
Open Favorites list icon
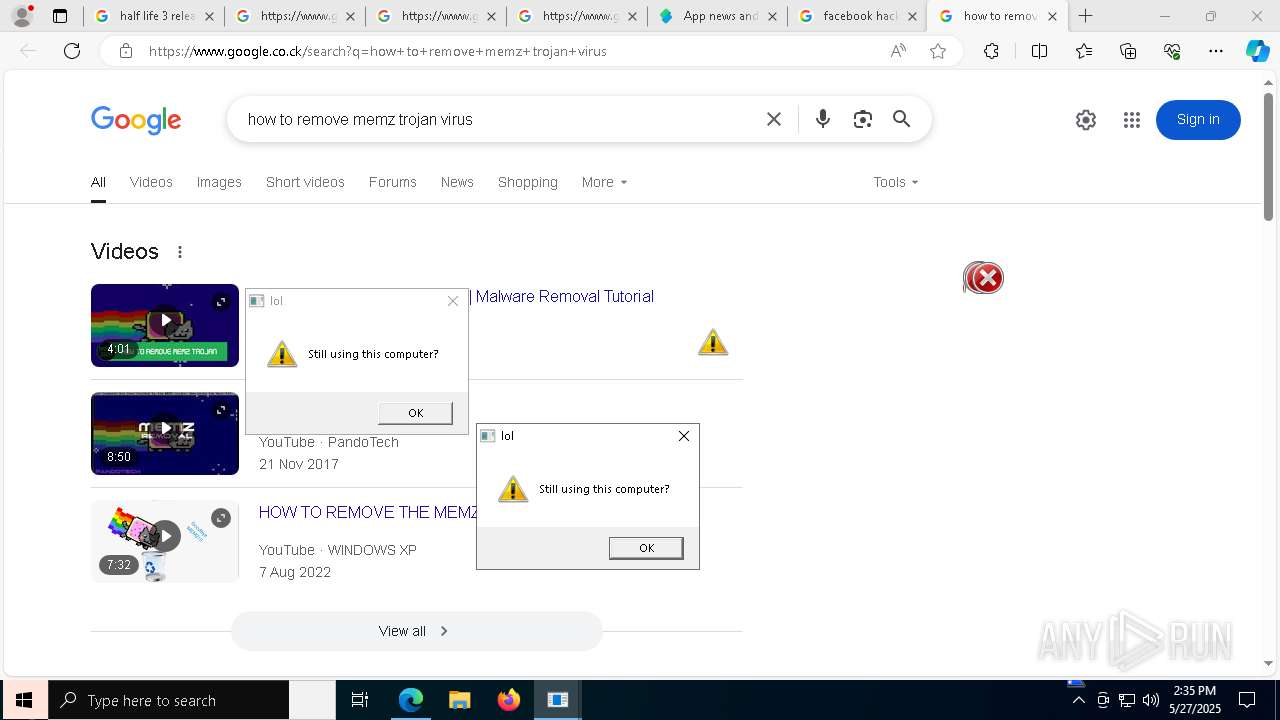click(1084, 51)
